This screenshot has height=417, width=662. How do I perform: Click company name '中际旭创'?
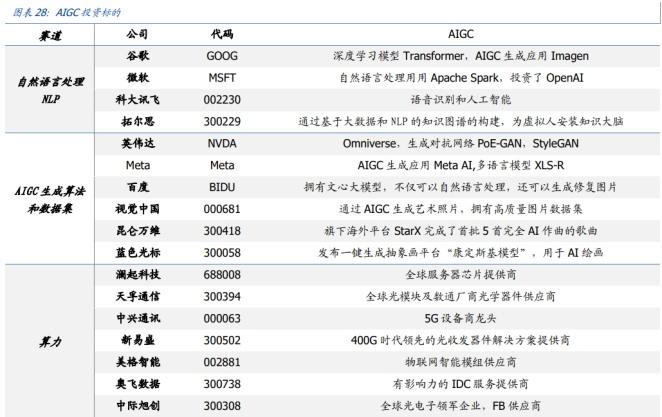pos(138,406)
